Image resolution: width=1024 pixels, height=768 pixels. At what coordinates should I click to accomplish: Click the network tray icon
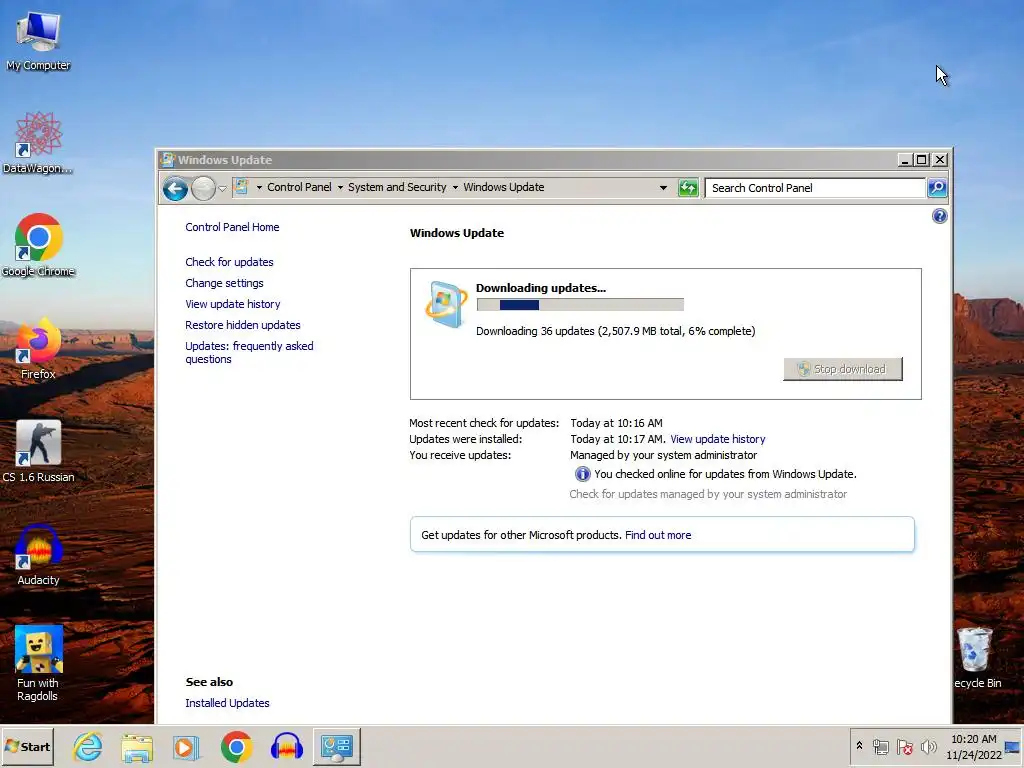(881, 746)
